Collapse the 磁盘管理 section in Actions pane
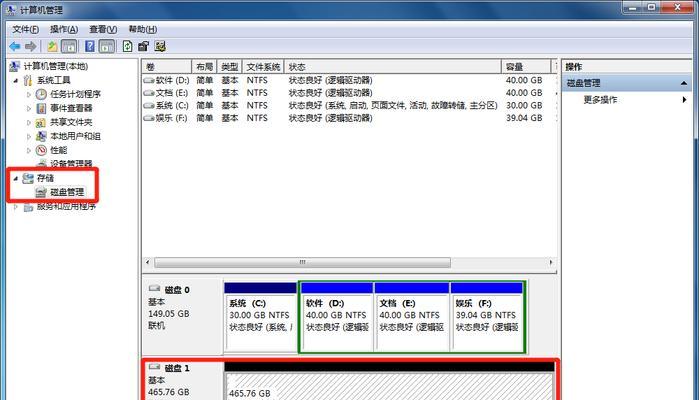699x400 pixels. [x=684, y=83]
